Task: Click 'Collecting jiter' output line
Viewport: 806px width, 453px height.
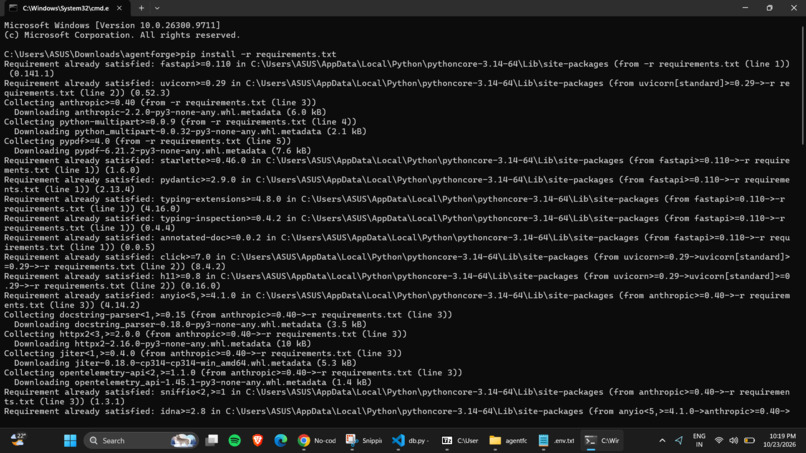Action: [x=203, y=353]
